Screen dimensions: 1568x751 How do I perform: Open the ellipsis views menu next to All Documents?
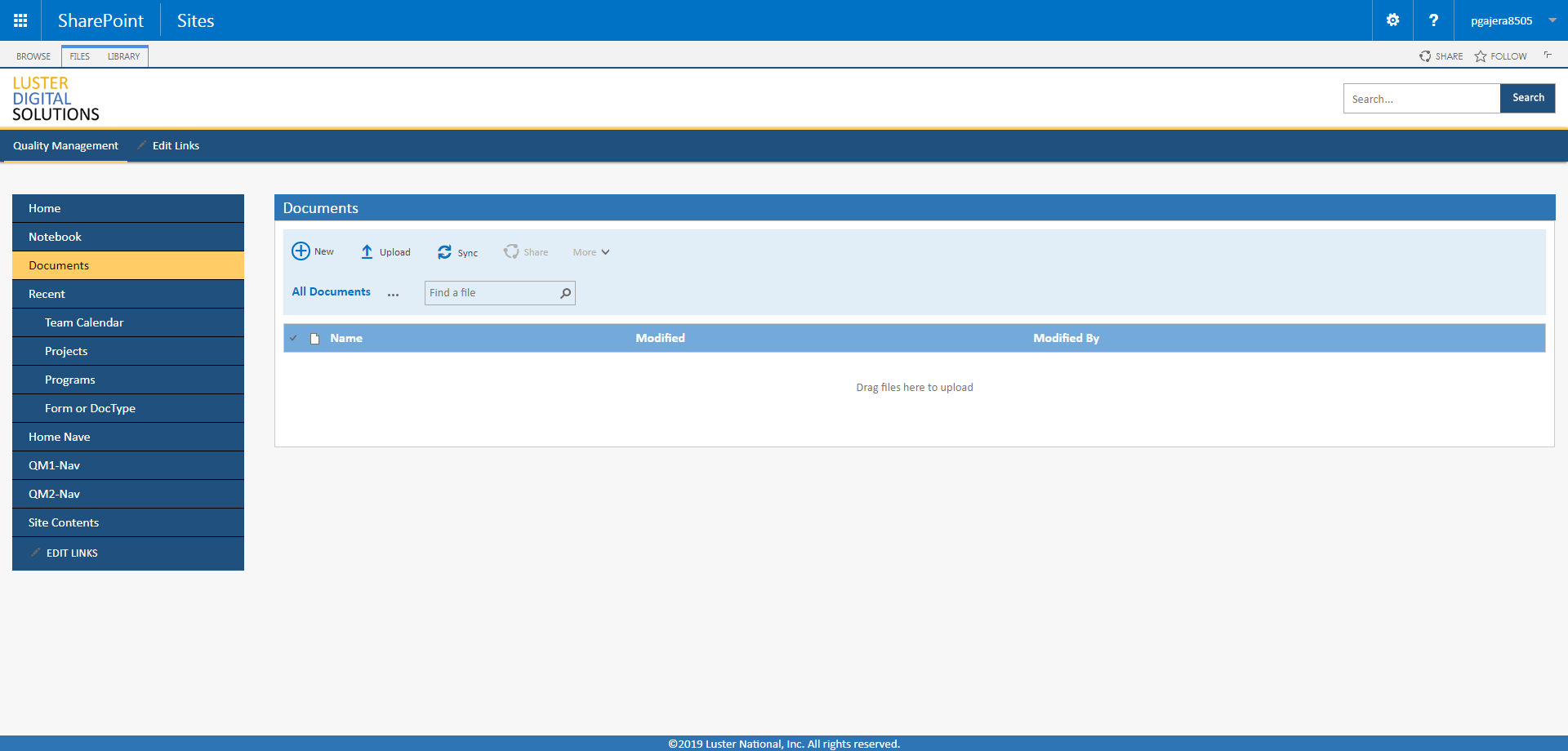[393, 293]
